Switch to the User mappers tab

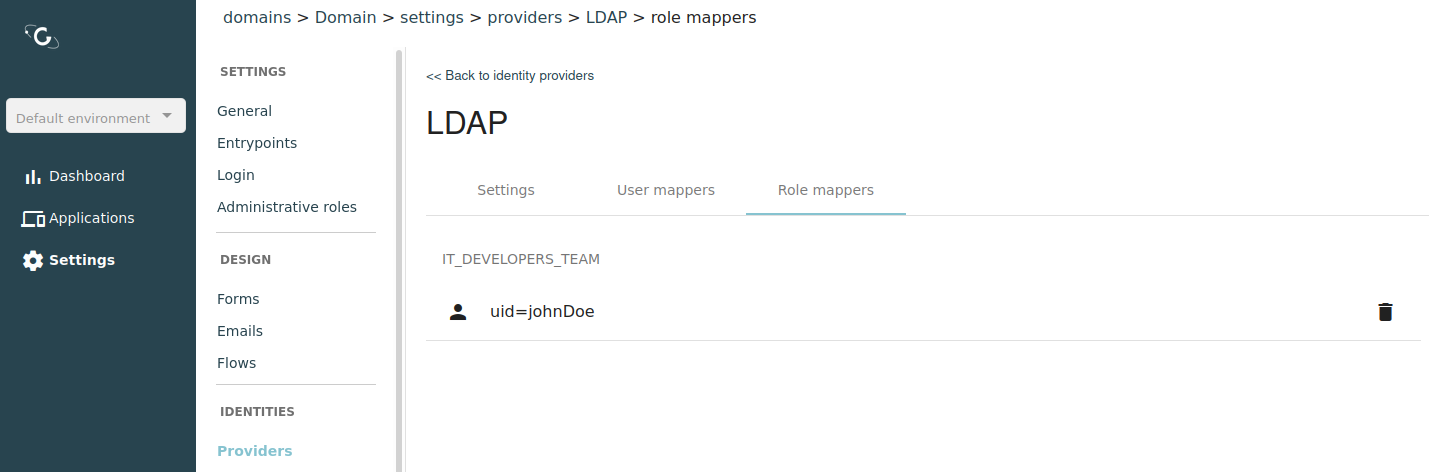(x=665, y=190)
